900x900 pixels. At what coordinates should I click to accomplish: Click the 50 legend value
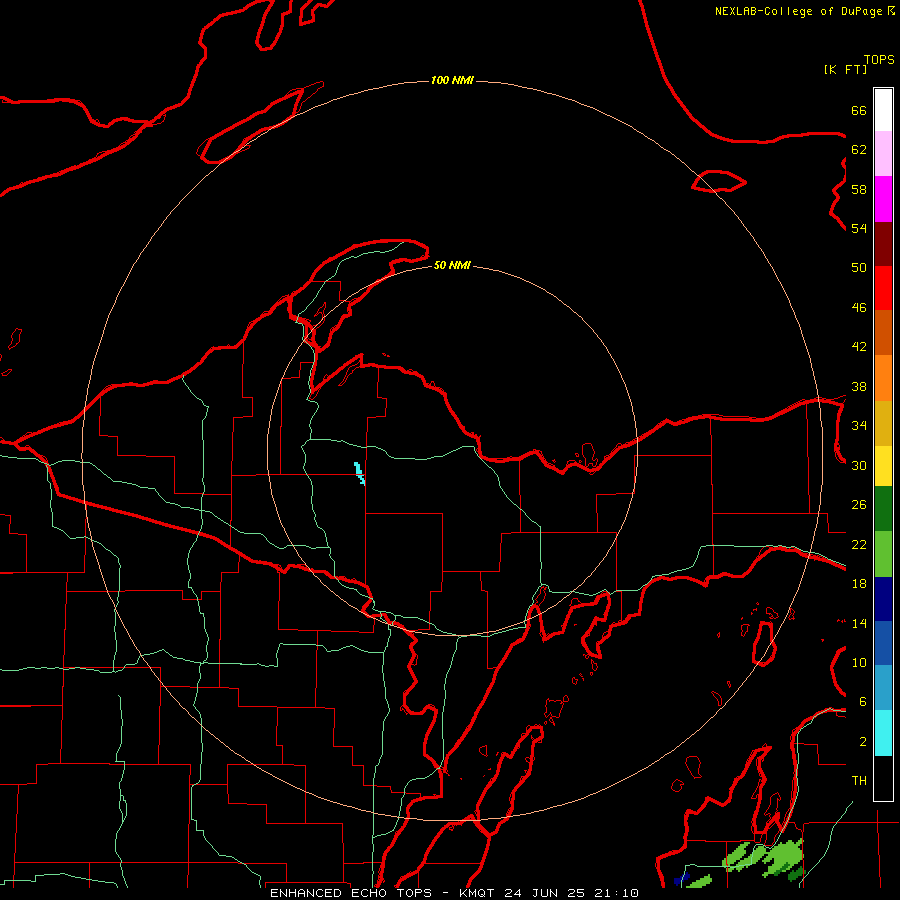pos(859,268)
